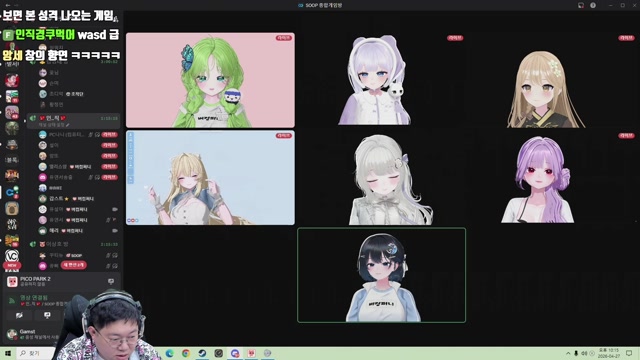Click LIVE badge on long blonde avatar tile
Screen dimensions: 640x360
(x=626, y=38)
